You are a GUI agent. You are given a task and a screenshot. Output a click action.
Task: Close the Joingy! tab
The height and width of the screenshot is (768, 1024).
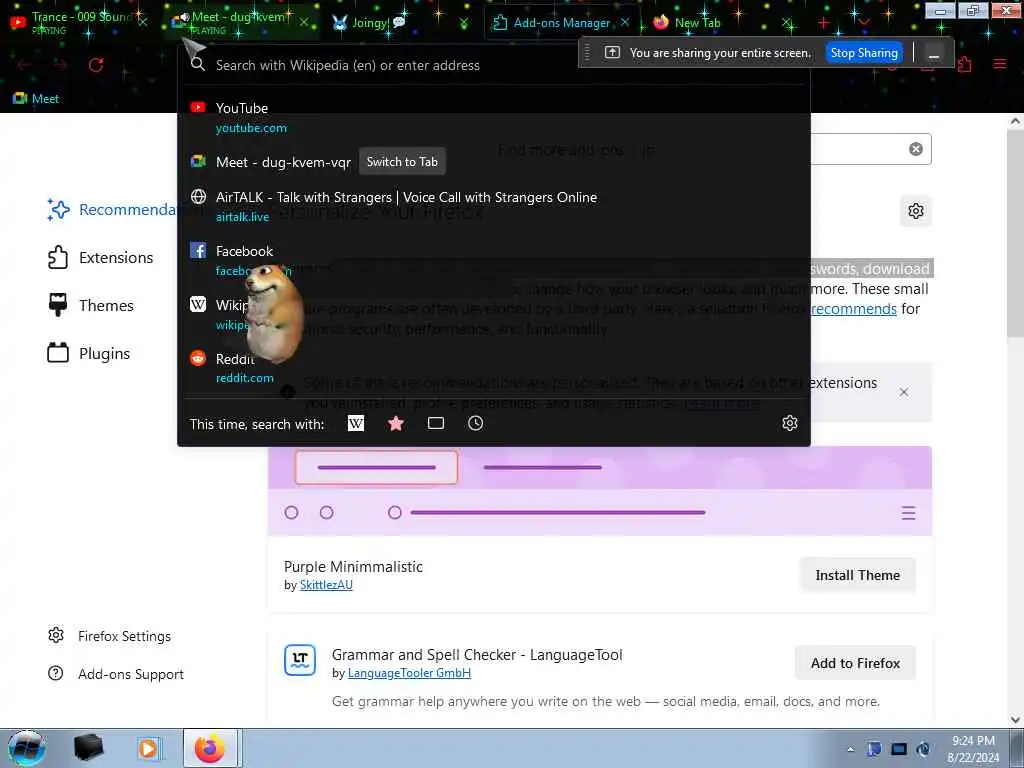pyautogui.click(x=464, y=24)
